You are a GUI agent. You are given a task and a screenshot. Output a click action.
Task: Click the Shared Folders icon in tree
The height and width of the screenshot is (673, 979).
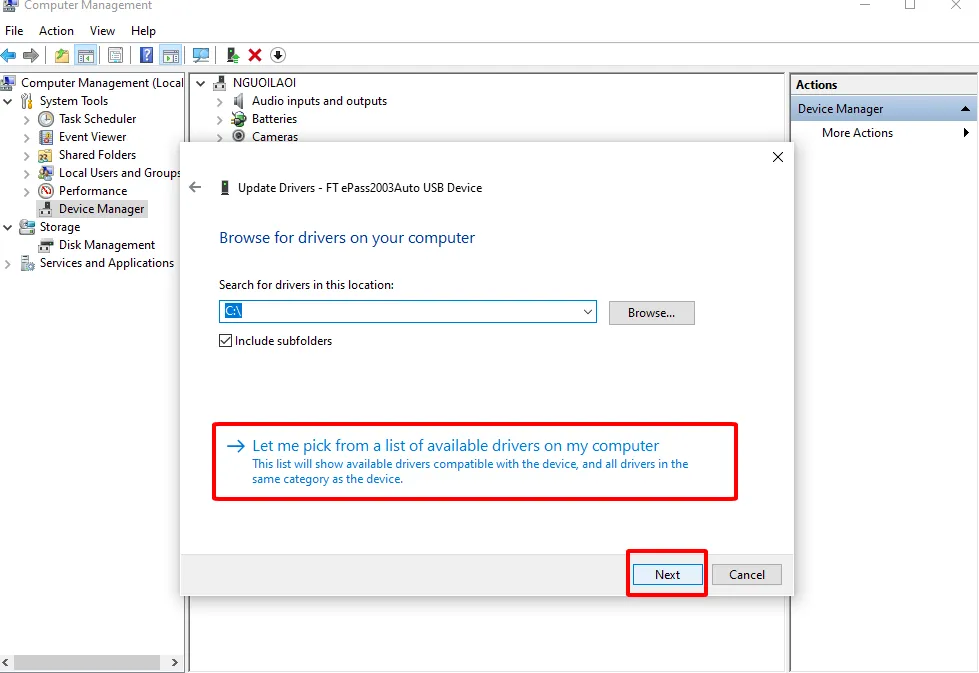pos(46,155)
